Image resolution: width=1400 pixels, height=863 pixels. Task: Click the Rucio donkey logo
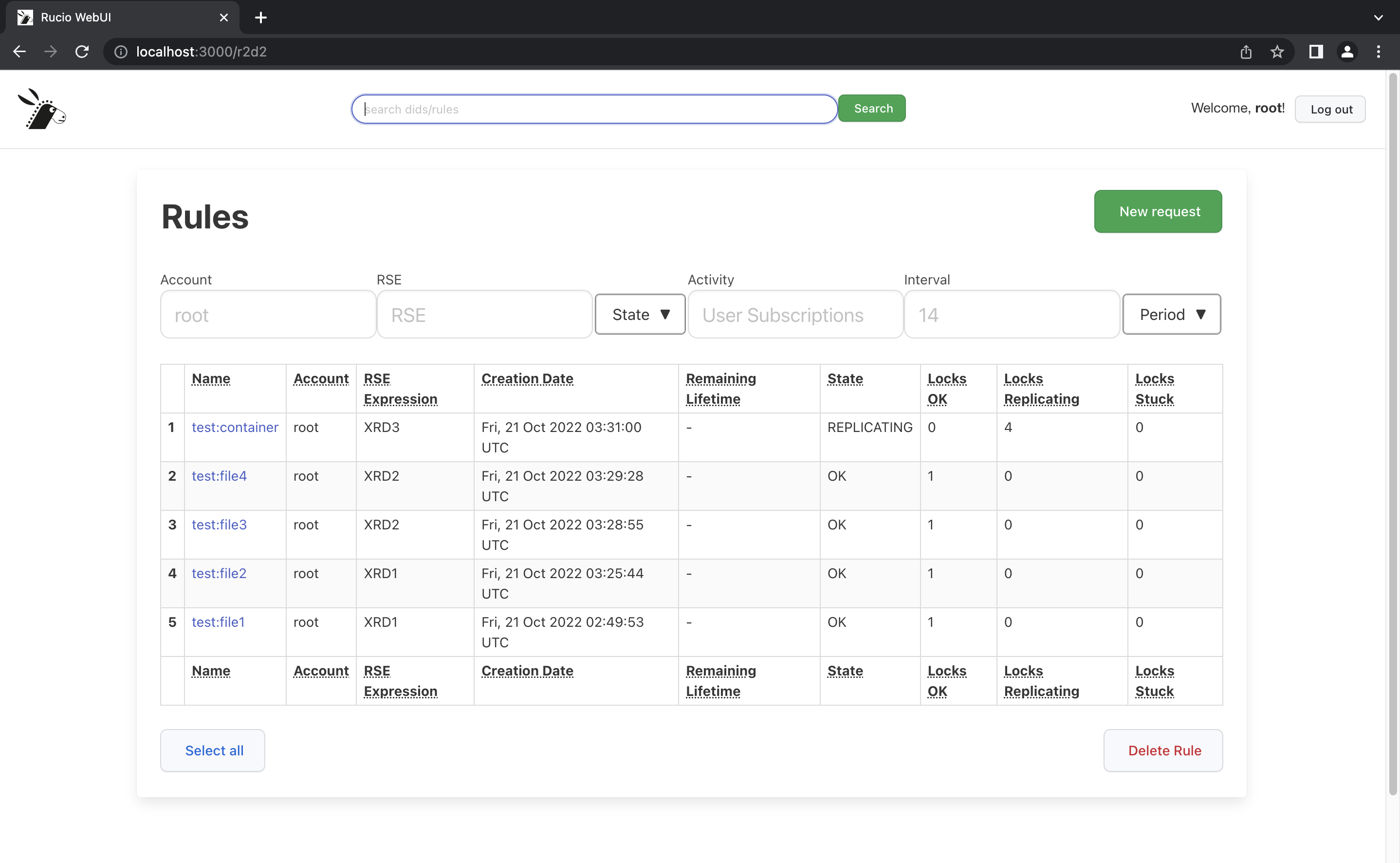pyautogui.click(x=42, y=109)
